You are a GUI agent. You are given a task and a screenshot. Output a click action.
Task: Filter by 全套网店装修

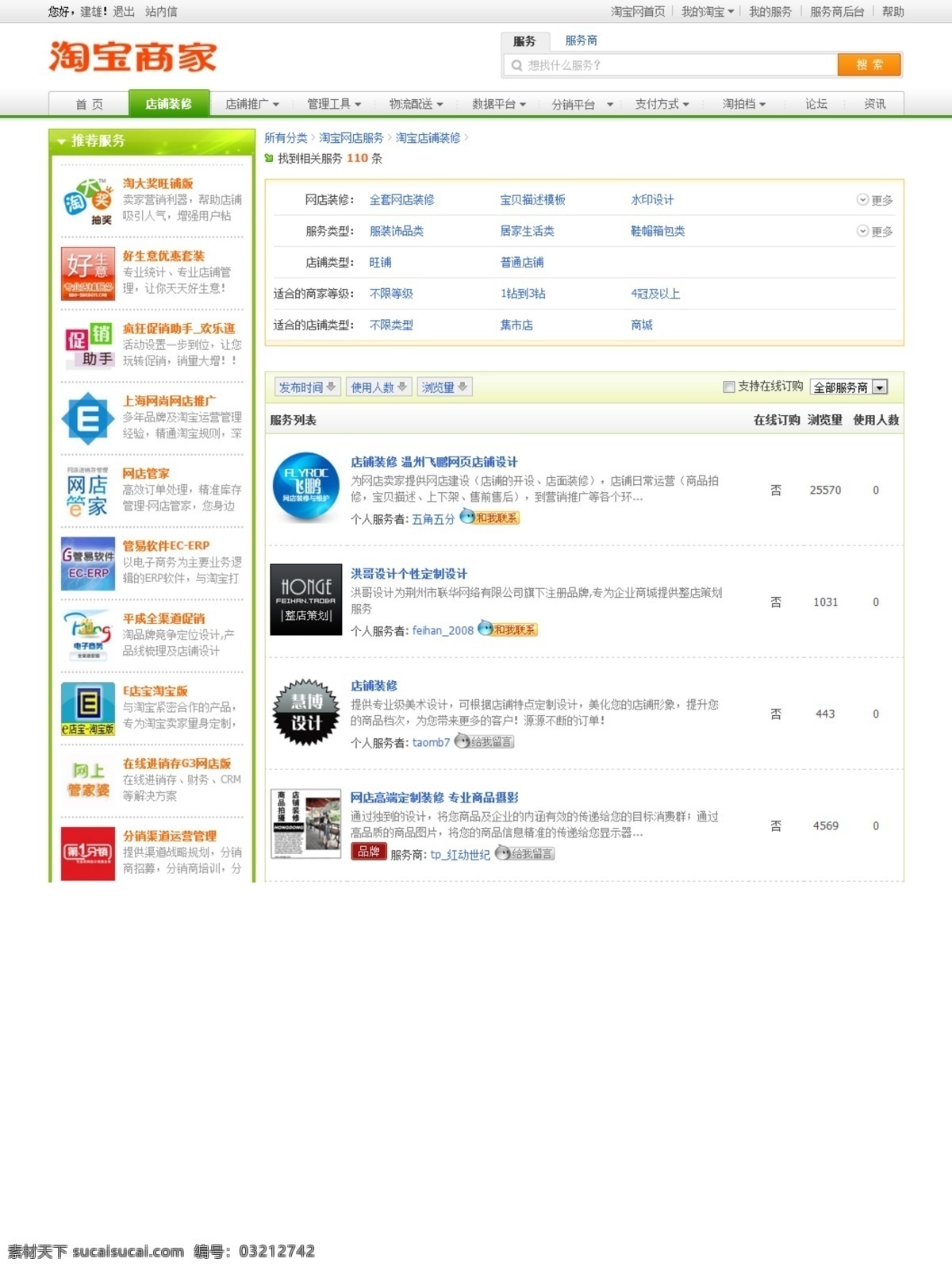click(x=401, y=200)
